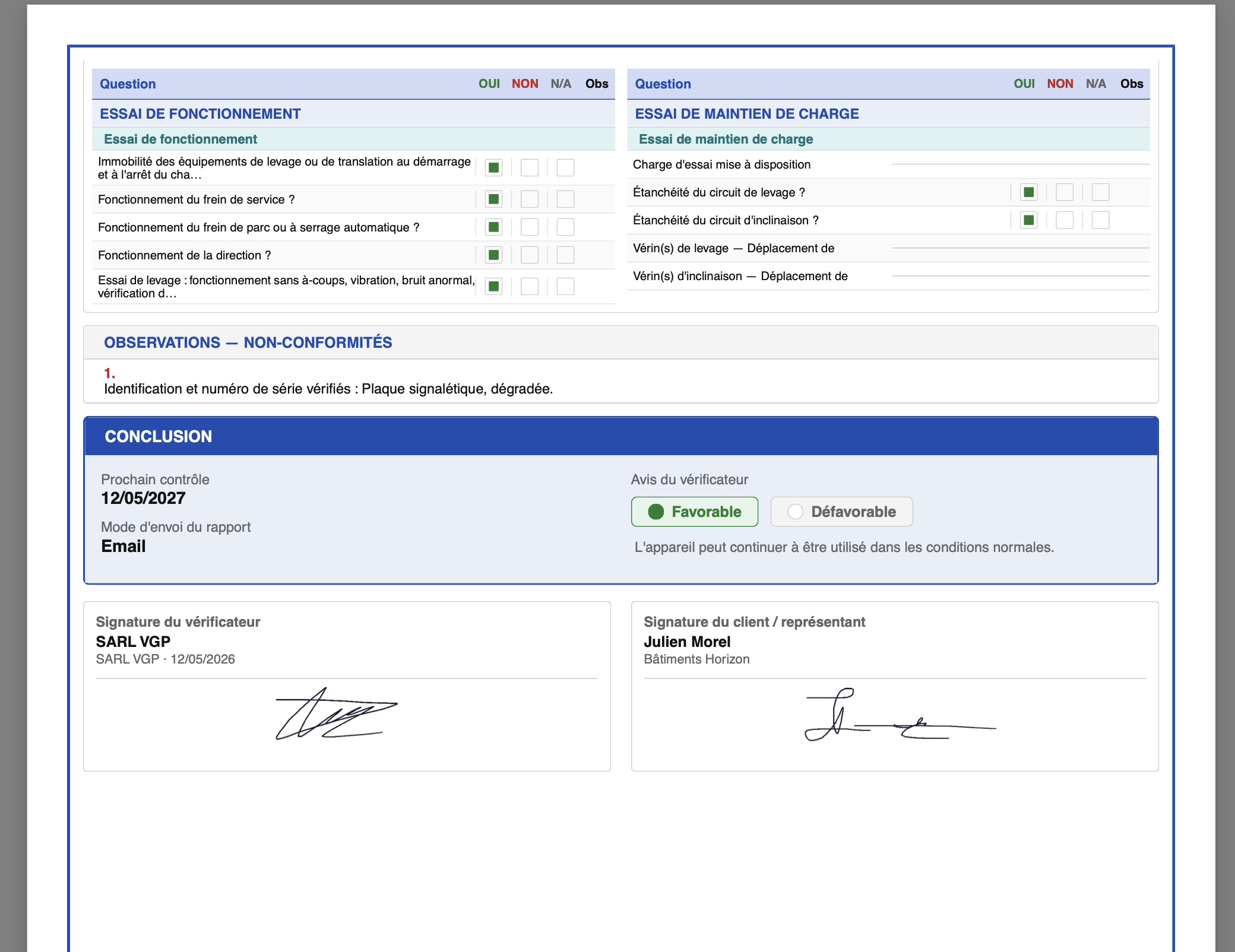Check N/A for Essai de levage row
The width and height of the screenshot is (1235, 952).
(x=565, y=287)
